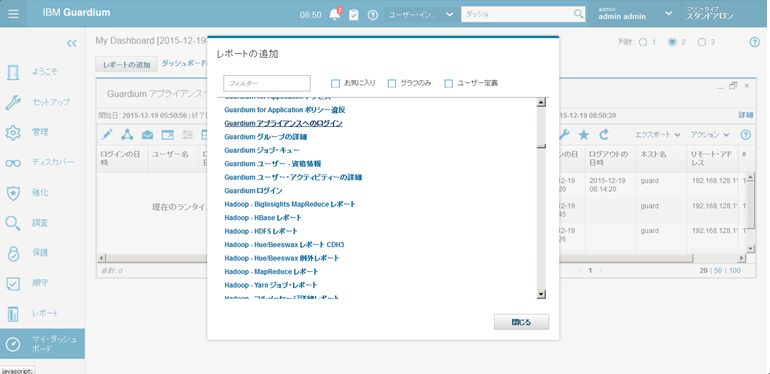Viewport: 770px width, 374px height.
Task: Click the star favorite icon in report toolbar
Action: click(583, 134)
